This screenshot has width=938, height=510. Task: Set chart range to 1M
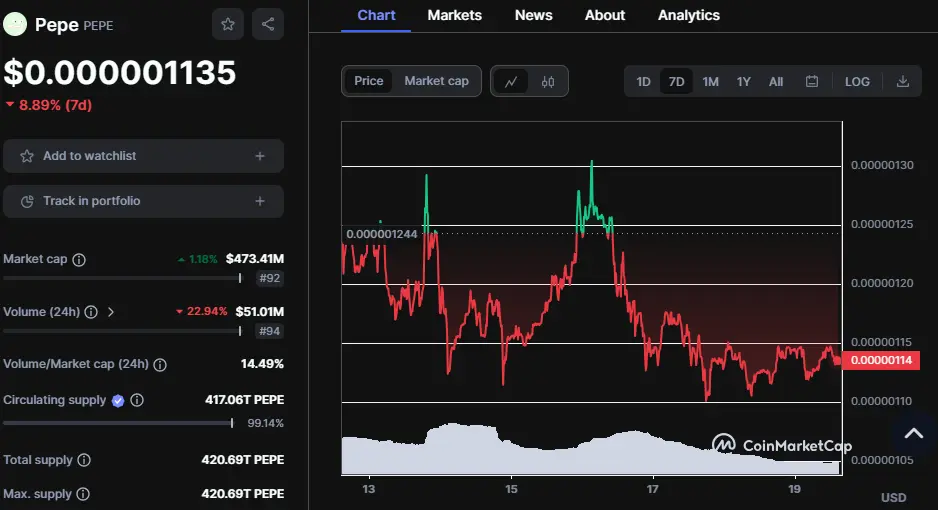(711, 82)
